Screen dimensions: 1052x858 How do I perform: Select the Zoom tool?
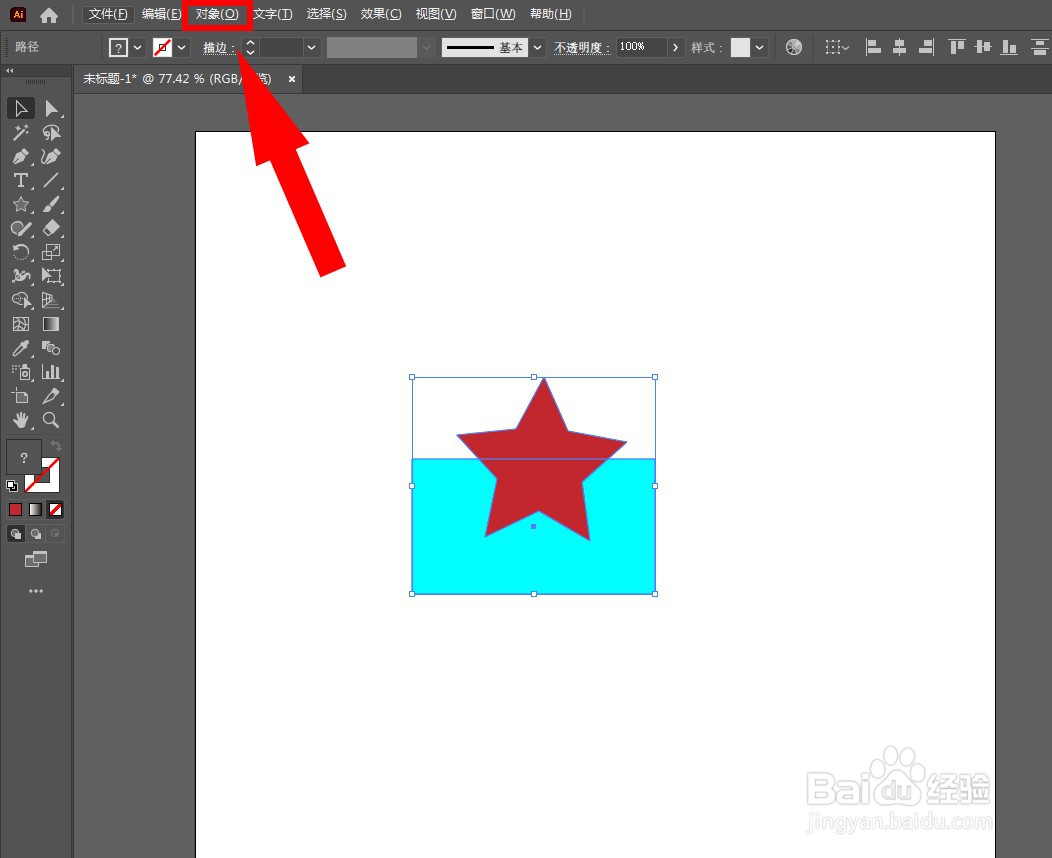coord(51,421)
